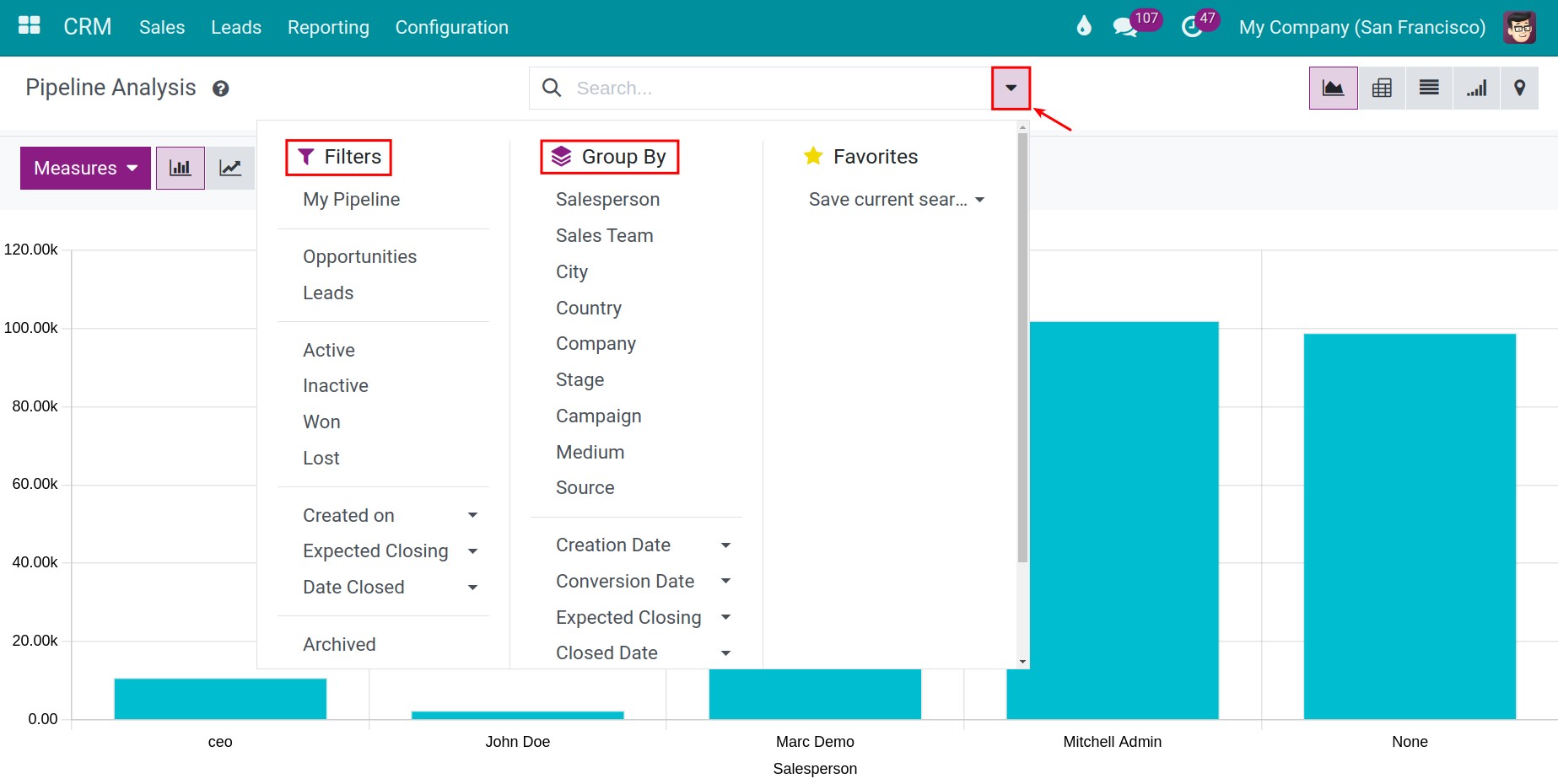1558x784 pixels.
Task: Select bar chart mode icon
Action: (181, 168)
